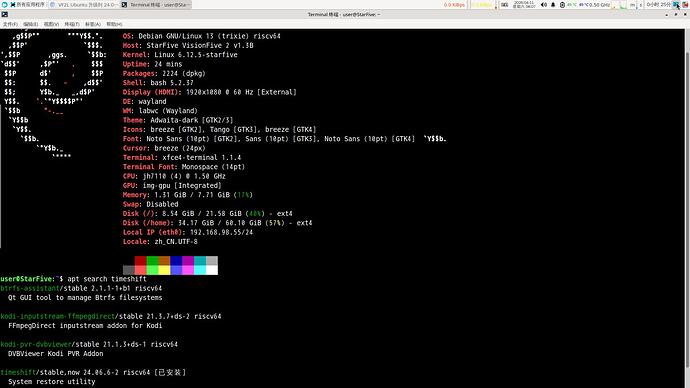Click the 'DE: wayland' line
The height and width of the screenshot is (388, 690).
point(144,102)
